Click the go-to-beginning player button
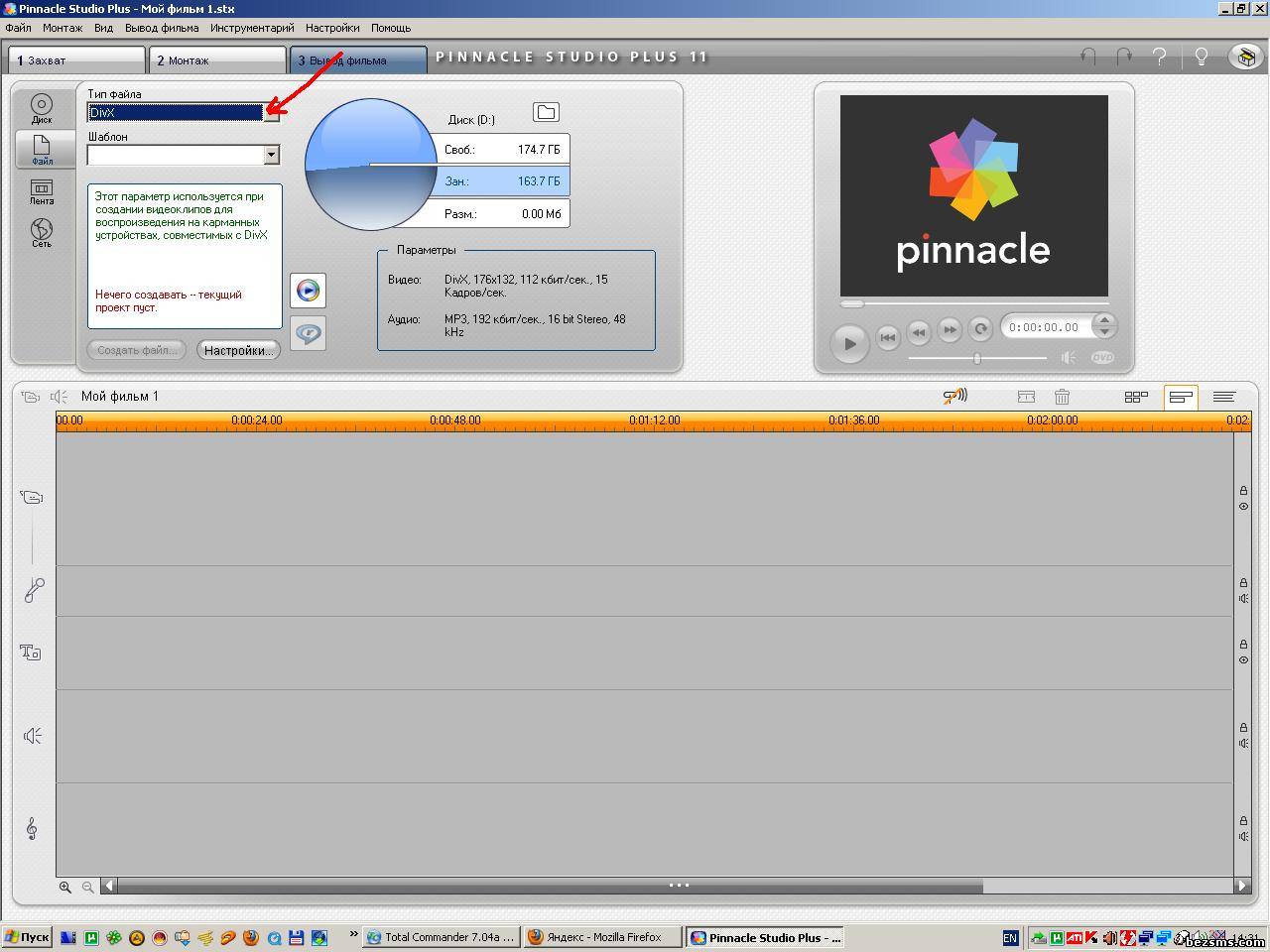The width and height of the screenshot is (1270, 952). 888,337
